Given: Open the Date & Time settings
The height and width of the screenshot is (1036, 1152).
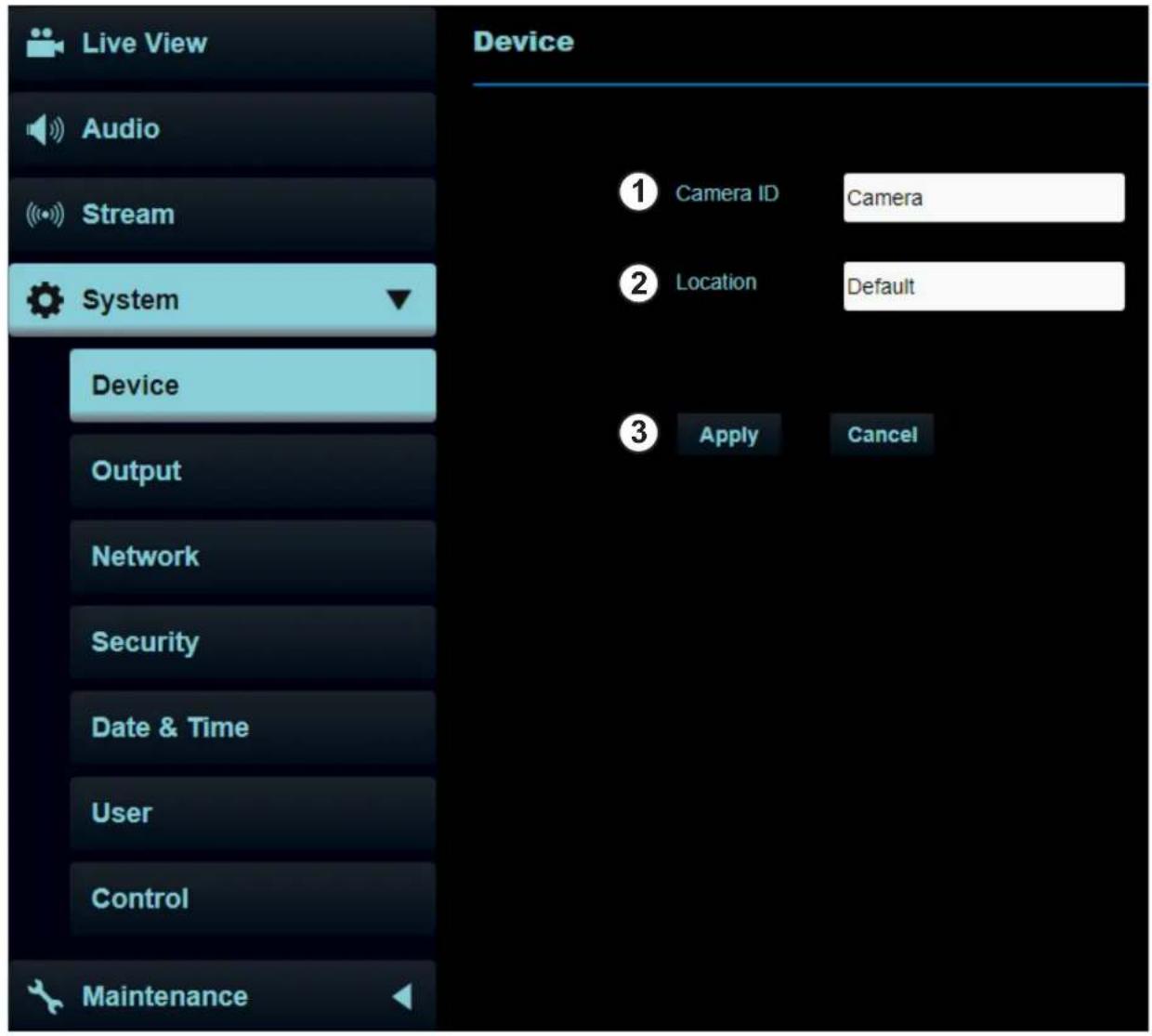Looking at the screenshot, I should (x=253, y=727).
